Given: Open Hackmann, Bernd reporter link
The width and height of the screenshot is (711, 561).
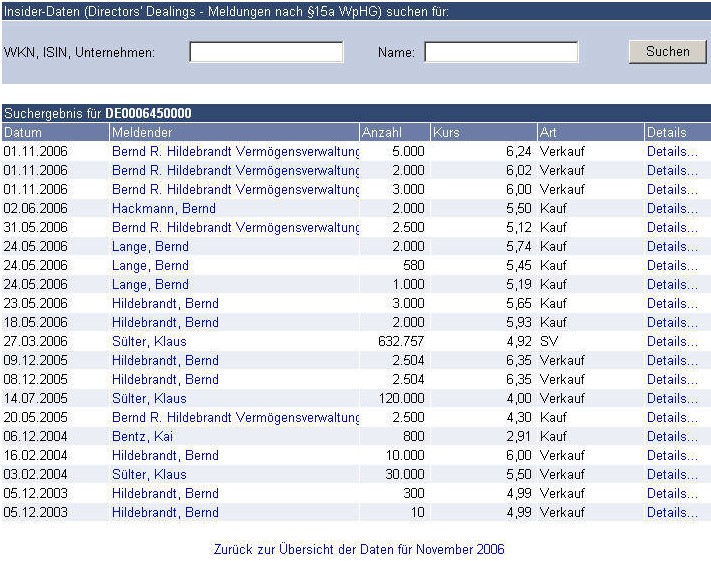Looking at the screenshot, I should coord(163,209).
